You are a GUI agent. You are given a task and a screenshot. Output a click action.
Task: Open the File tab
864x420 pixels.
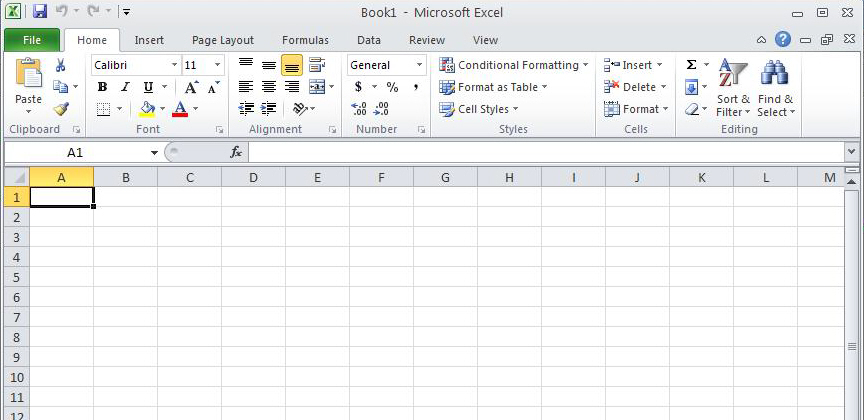(x=32, y=40)
